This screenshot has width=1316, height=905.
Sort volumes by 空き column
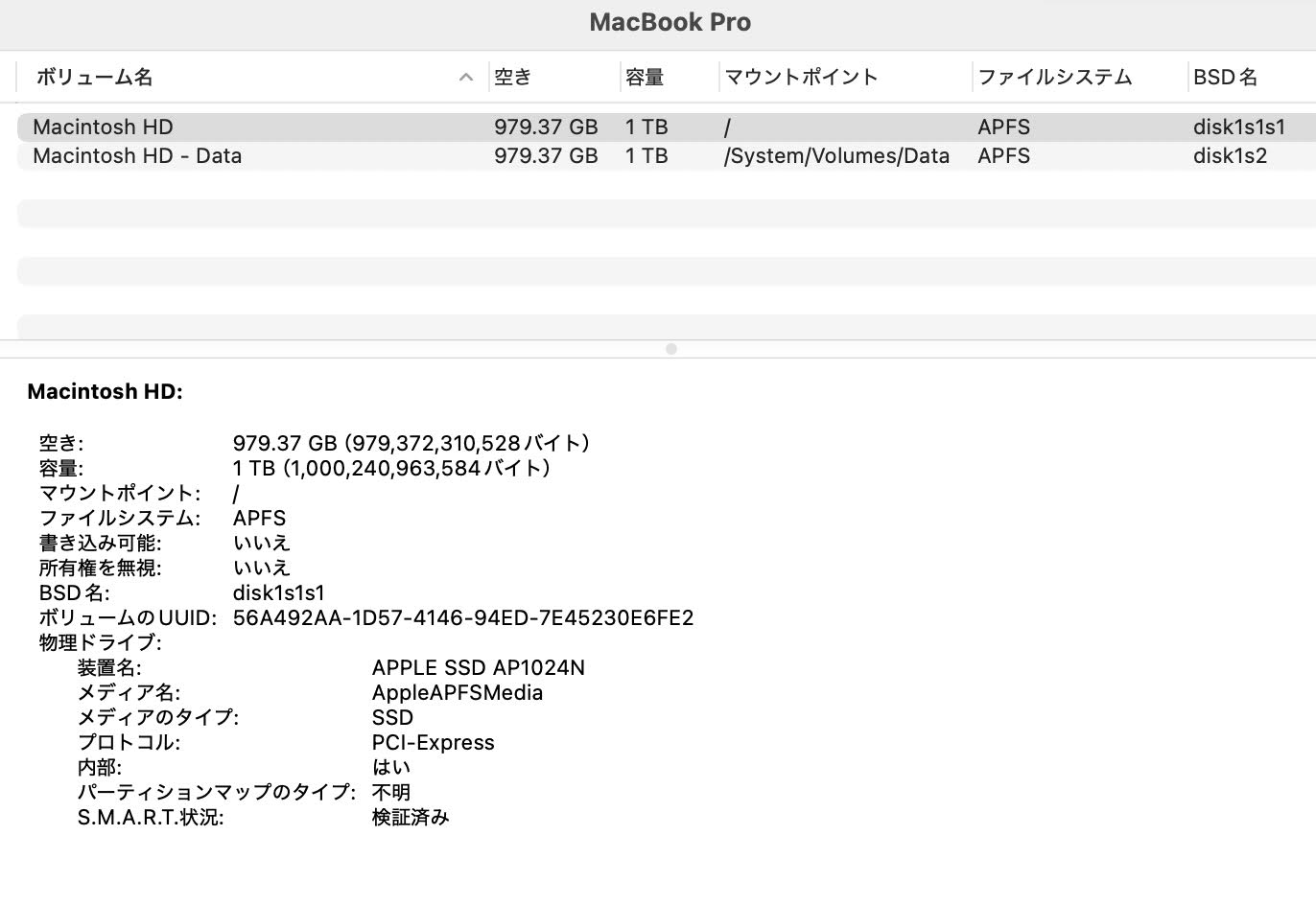(x=513, y=78)
